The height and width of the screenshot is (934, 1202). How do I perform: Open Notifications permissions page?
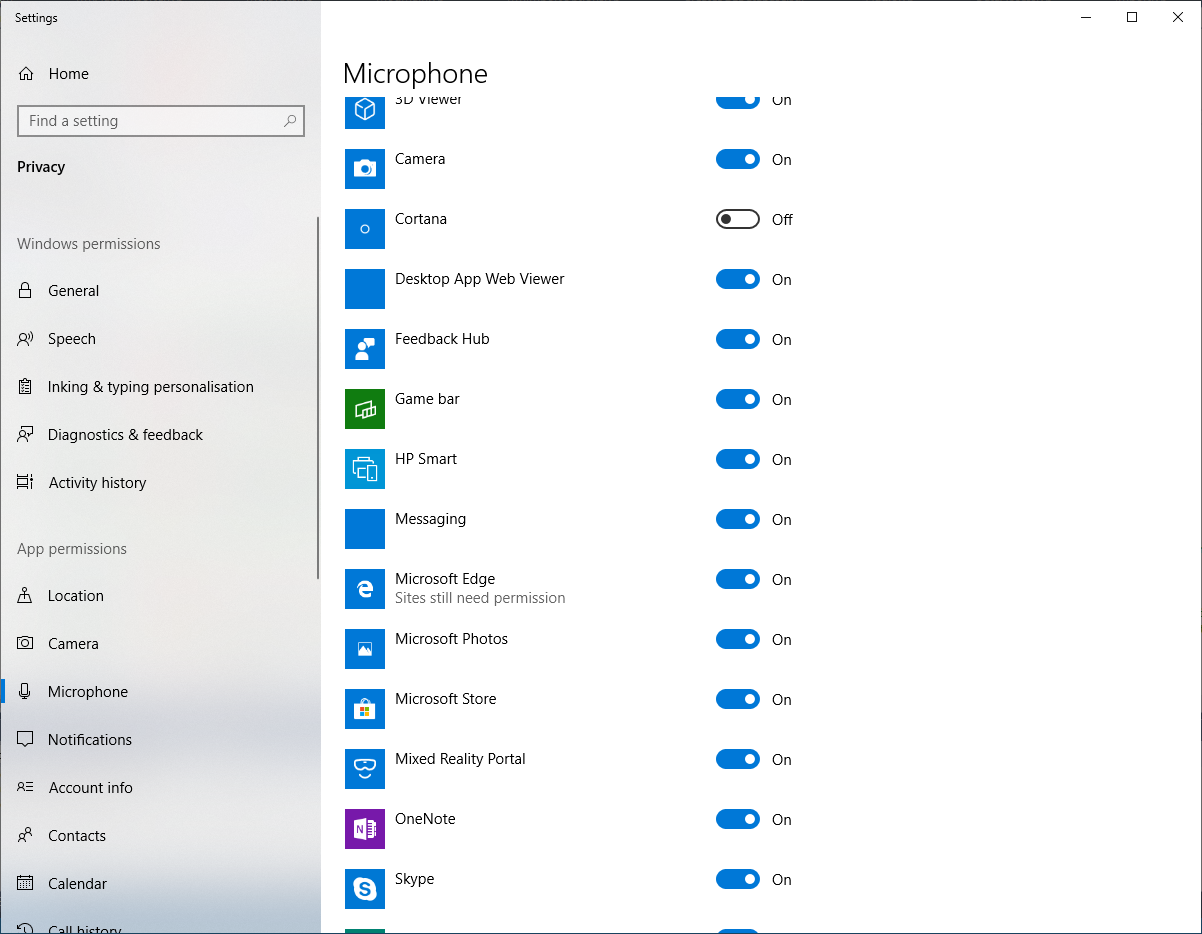pyautogui.click(x=90, y=740)
